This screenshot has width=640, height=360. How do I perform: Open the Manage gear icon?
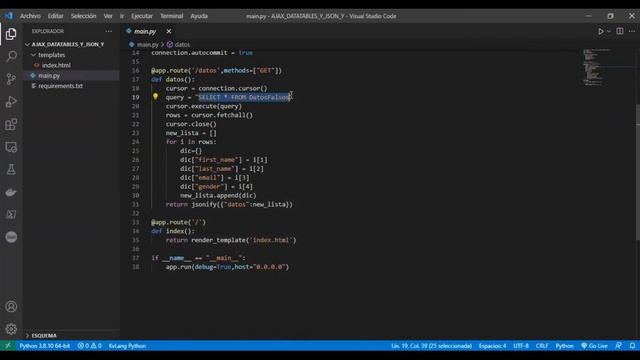point(11,329)
